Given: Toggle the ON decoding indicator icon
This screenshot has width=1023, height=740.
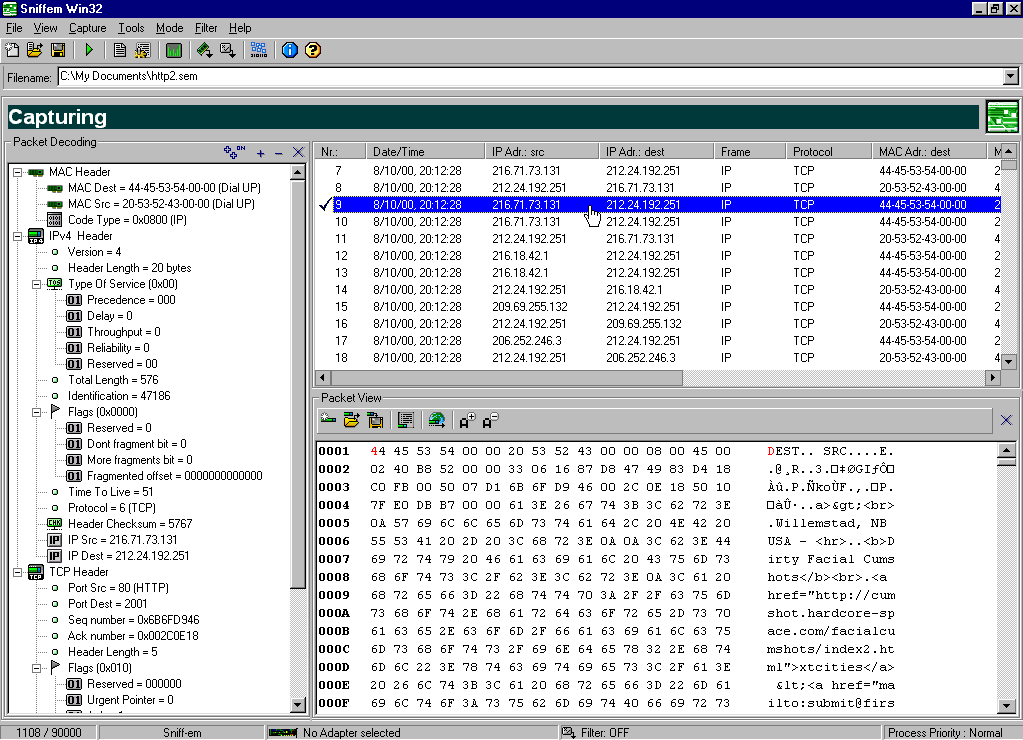Looking at the screenshot, I should tap(234, 152).
